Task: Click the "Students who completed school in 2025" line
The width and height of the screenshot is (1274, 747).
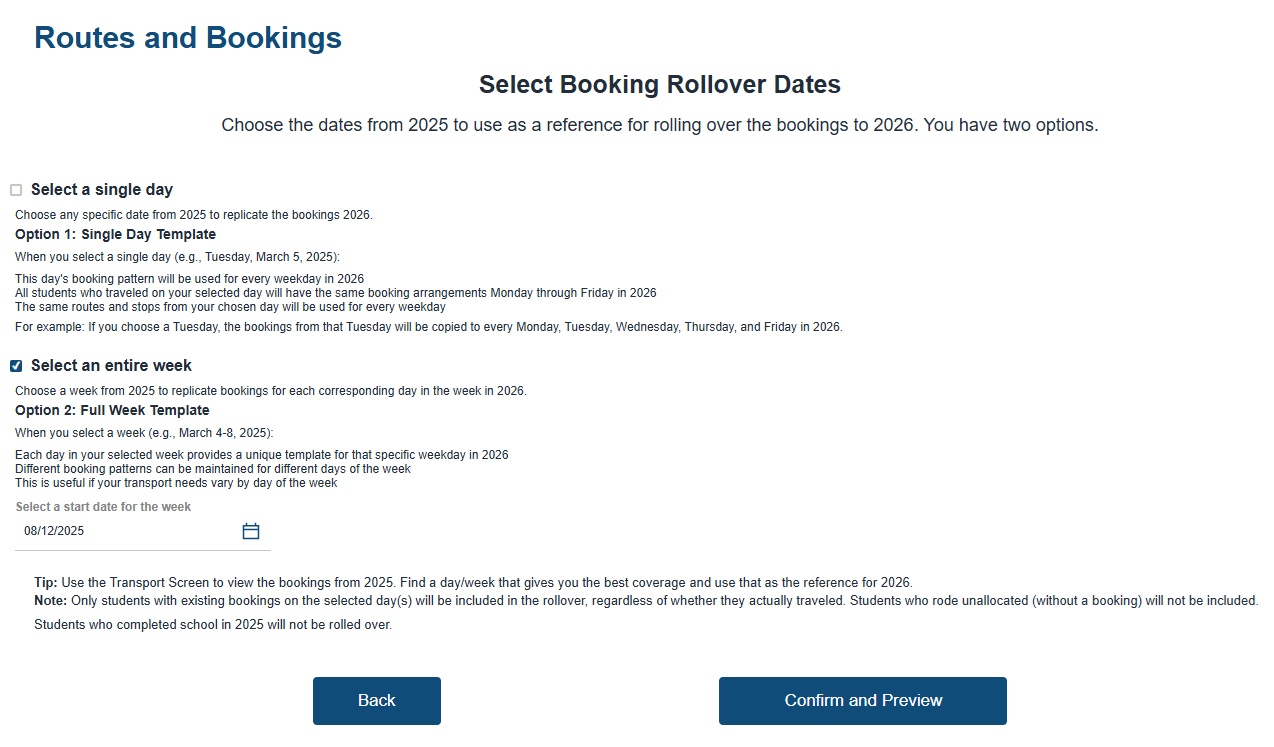Action: (x=212, y=625)
